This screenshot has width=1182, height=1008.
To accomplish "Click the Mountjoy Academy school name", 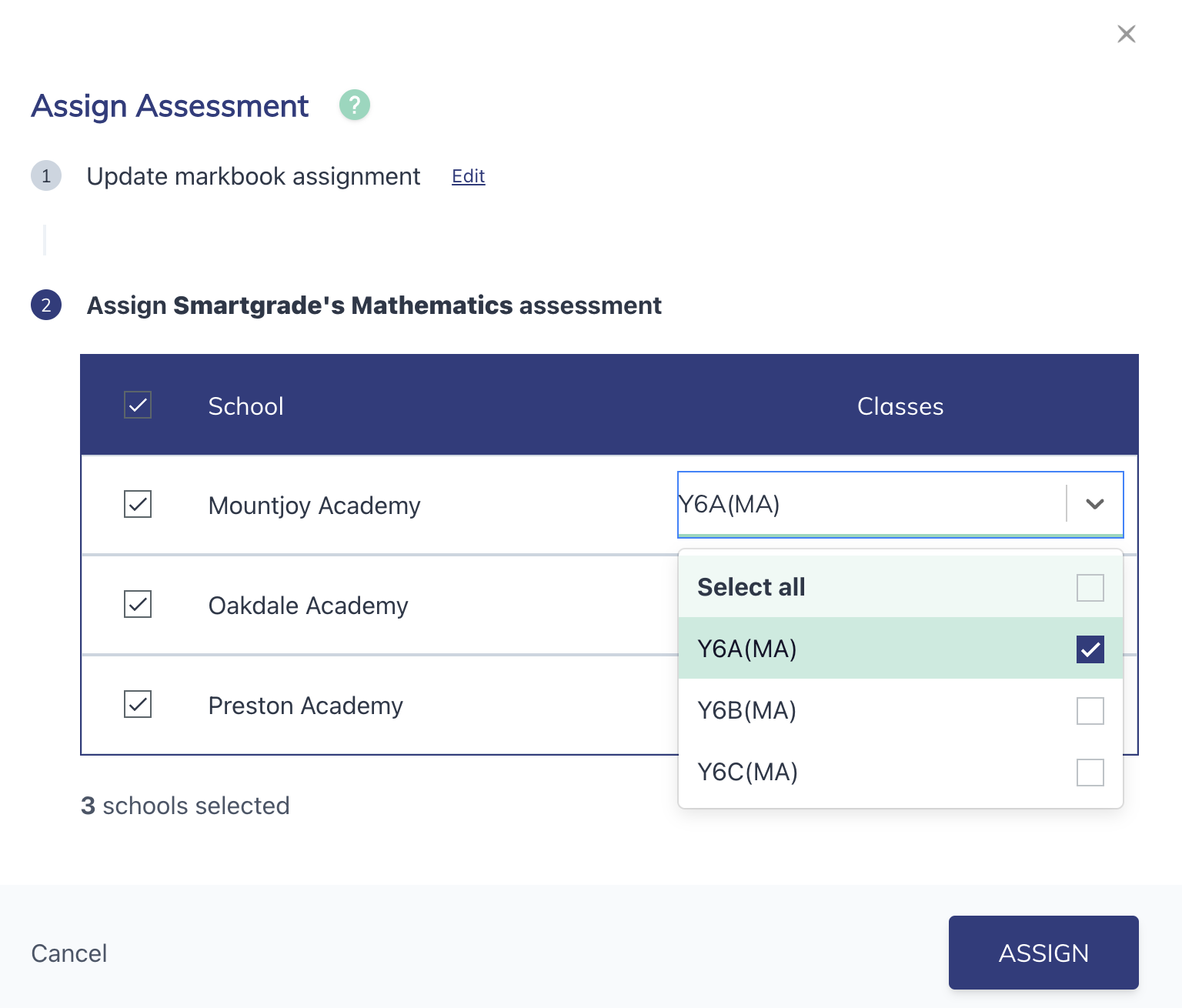I will (315, 506).
